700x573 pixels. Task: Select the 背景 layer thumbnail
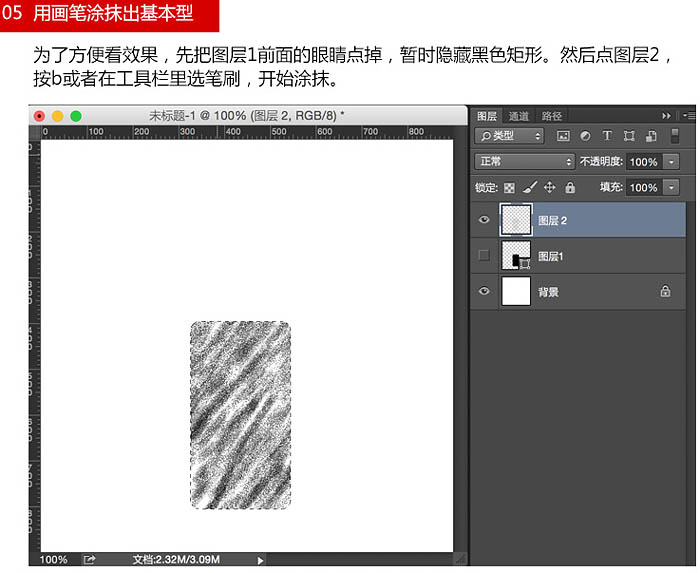point(516,291)
